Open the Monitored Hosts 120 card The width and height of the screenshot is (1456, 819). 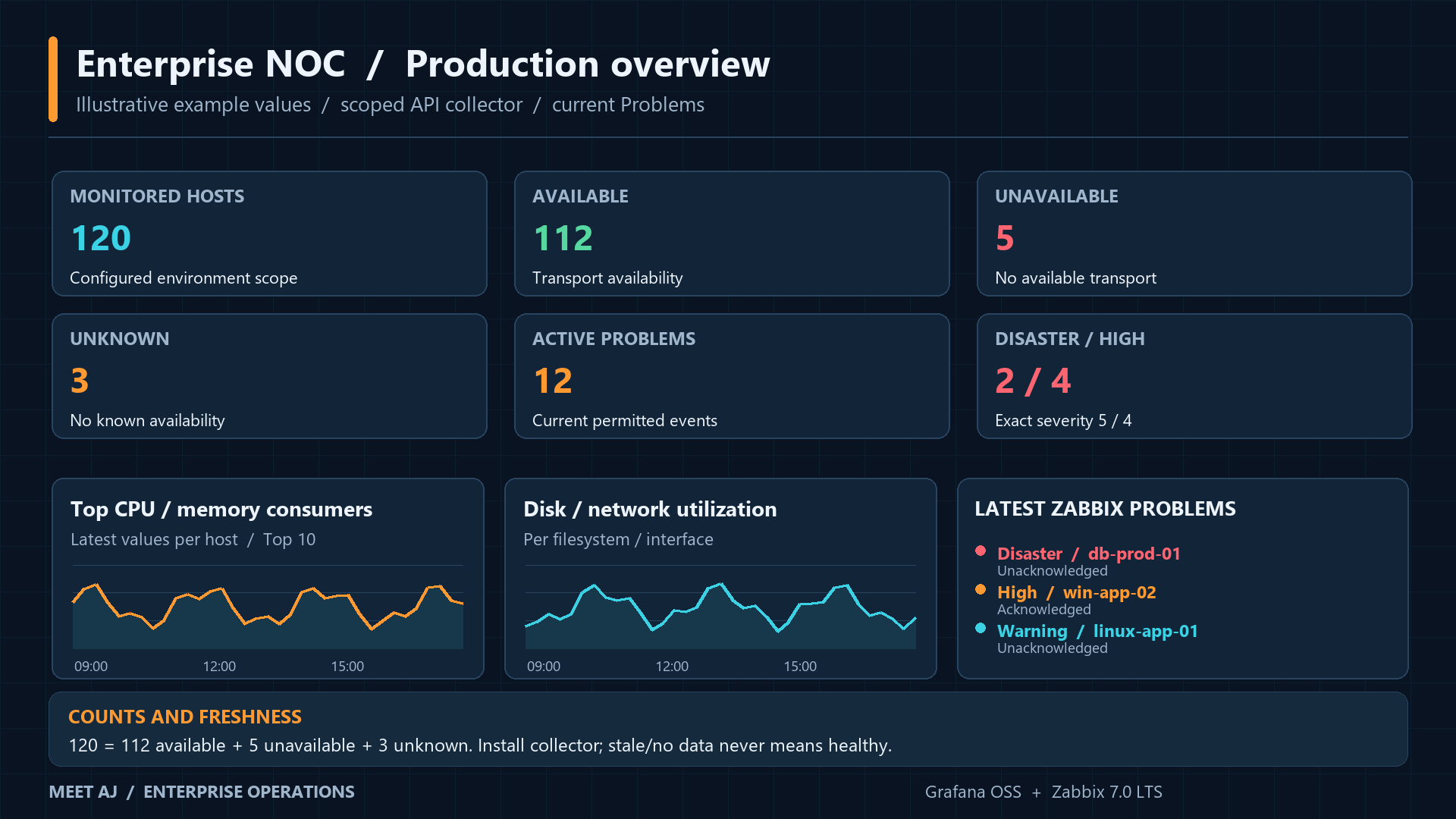pyautogui.click(x=269, y=234)
